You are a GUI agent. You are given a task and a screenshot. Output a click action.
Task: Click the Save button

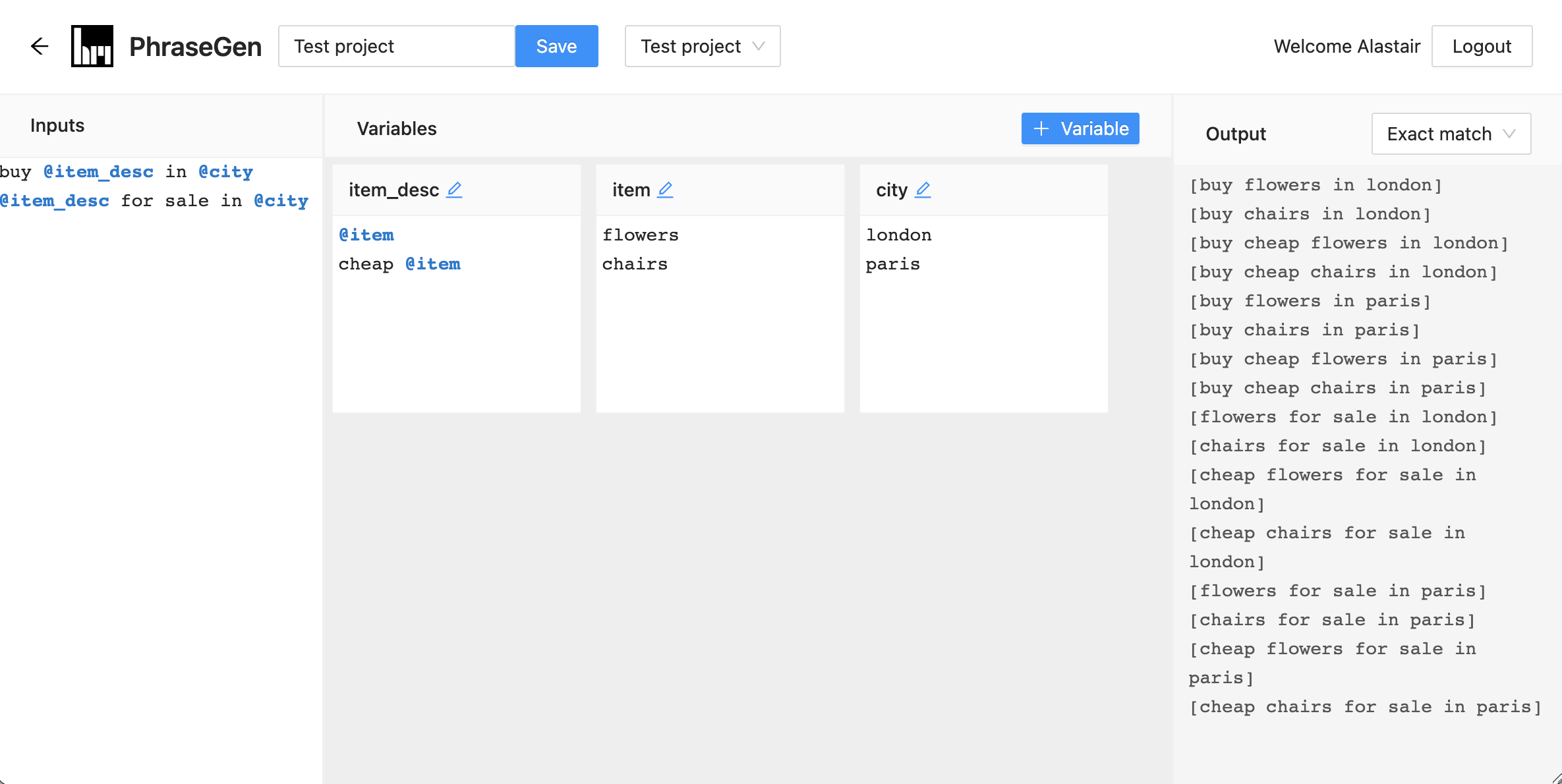556,46
